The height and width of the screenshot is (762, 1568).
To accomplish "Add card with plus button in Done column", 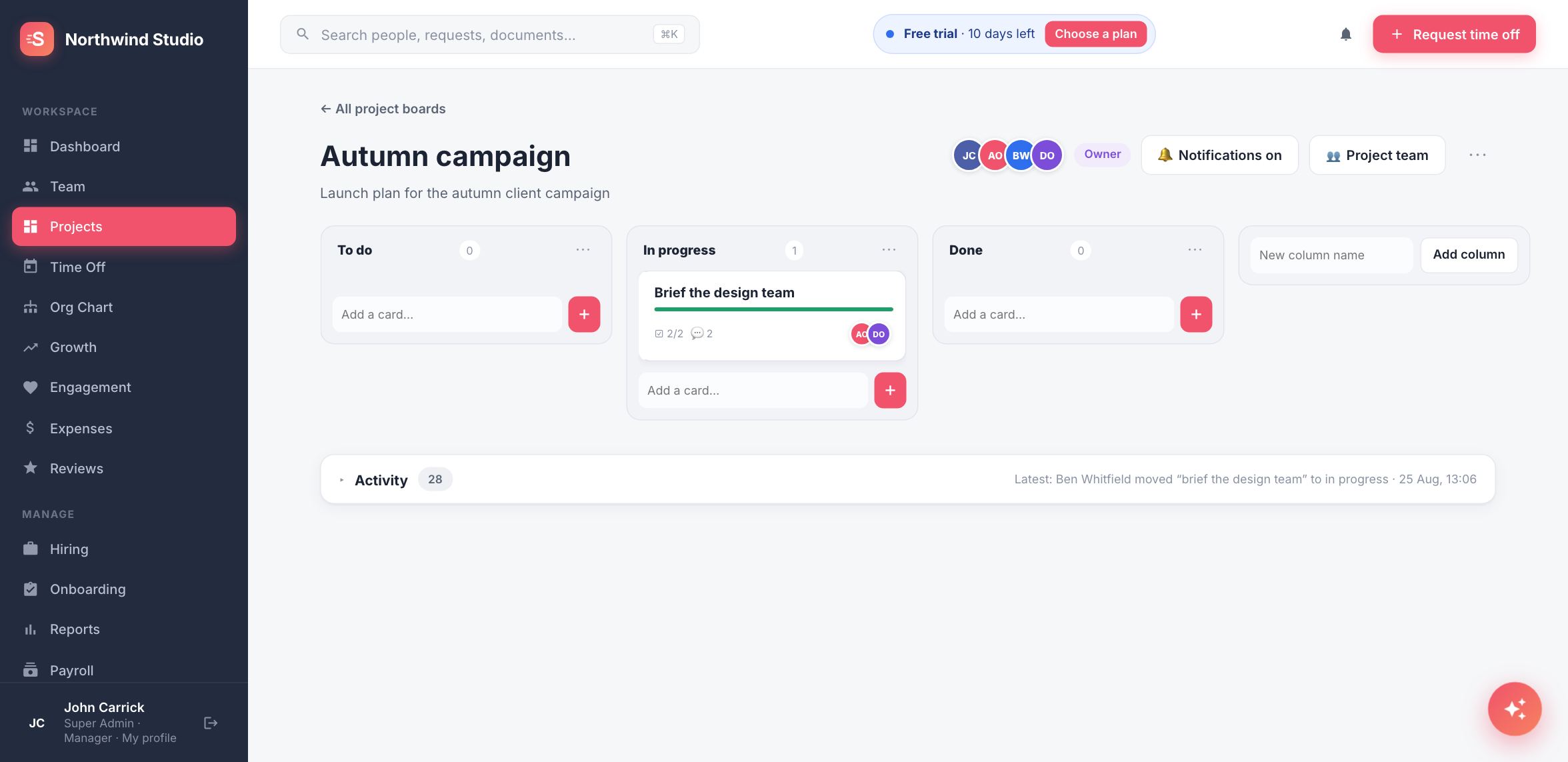I will (1196, 314).
